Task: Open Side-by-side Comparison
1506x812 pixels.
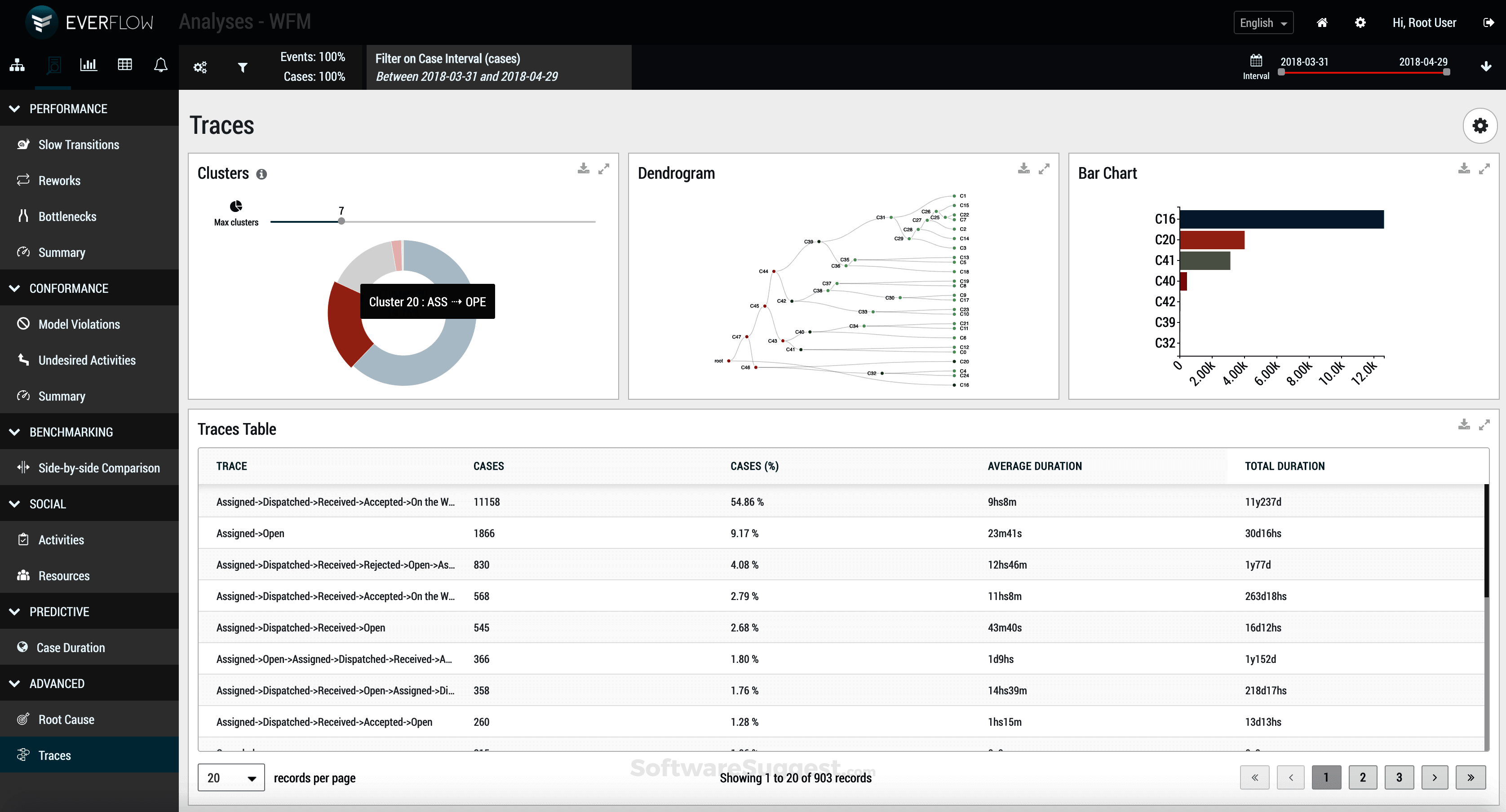Action: [x=99, y=467]
